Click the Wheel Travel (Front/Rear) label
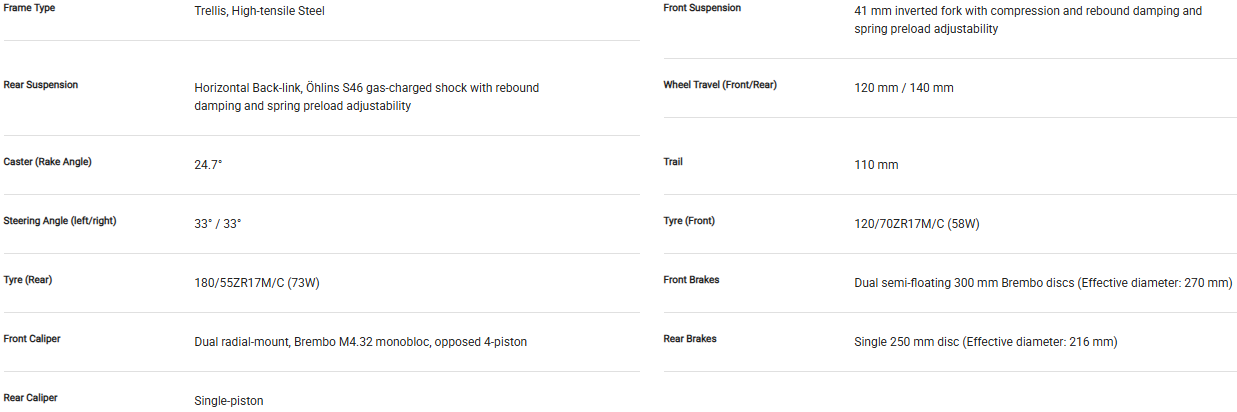This screenshot has width=1237, height=412. pyautogui.click(x=720, y=85)
